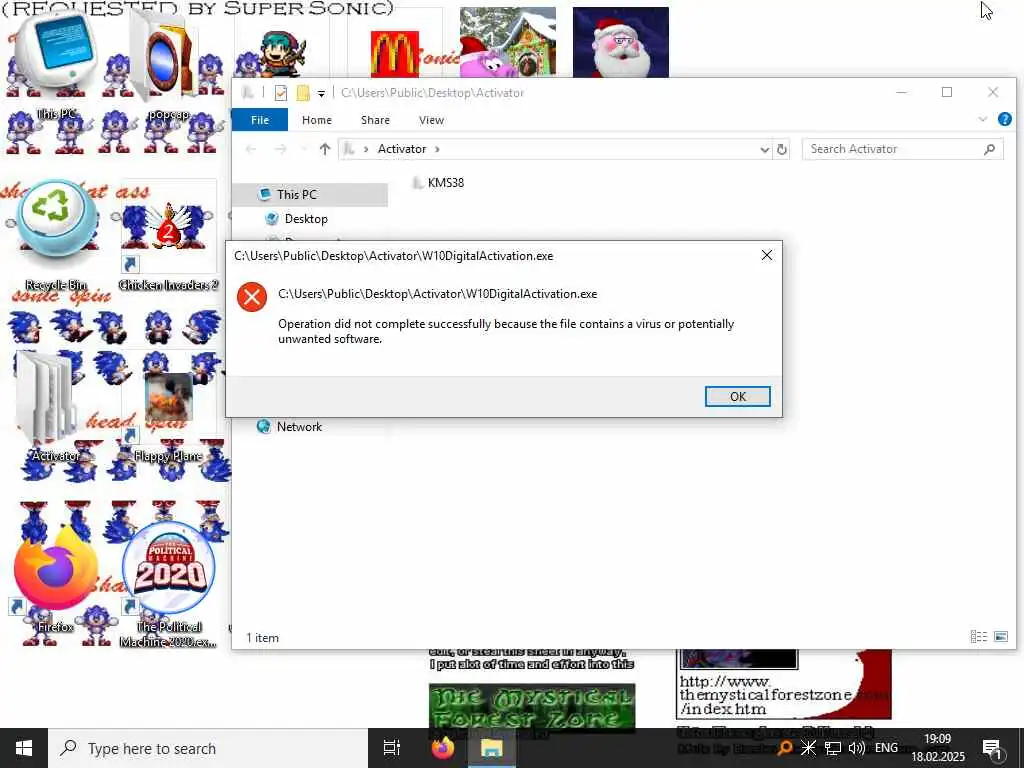Image resolution: width=1024 pixels, height=768 pixels.
Task: Click the properties checkmark quick access icon
Action: point(281,93)
